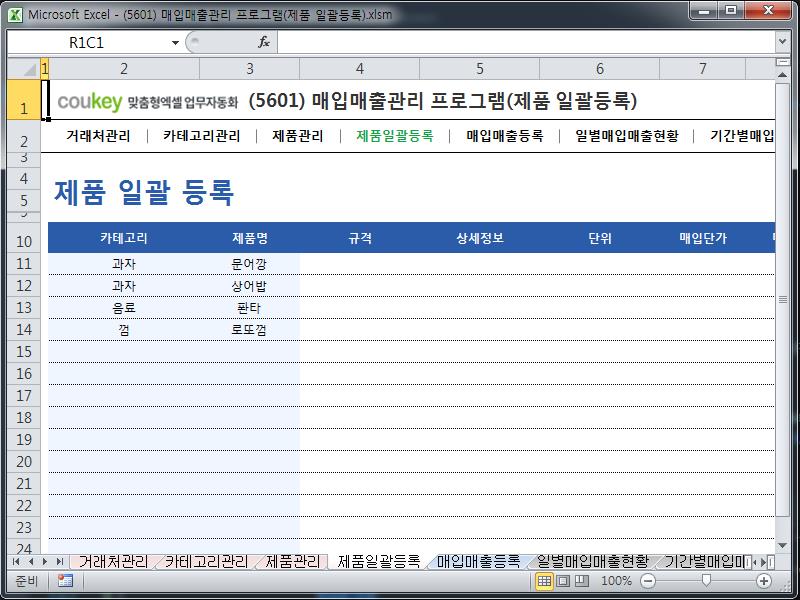Click the zoom in plus button
Screen dimensions: 800x600
(x=764, y=581)
